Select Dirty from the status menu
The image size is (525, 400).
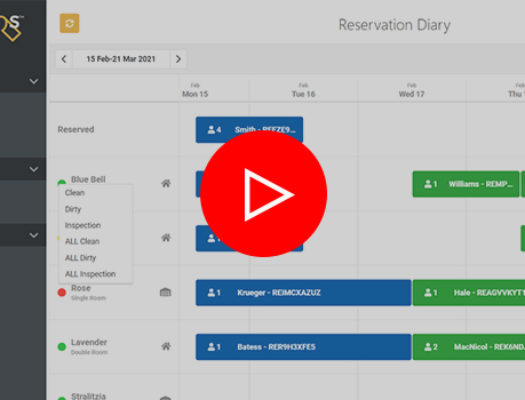(x=73, y=209)
